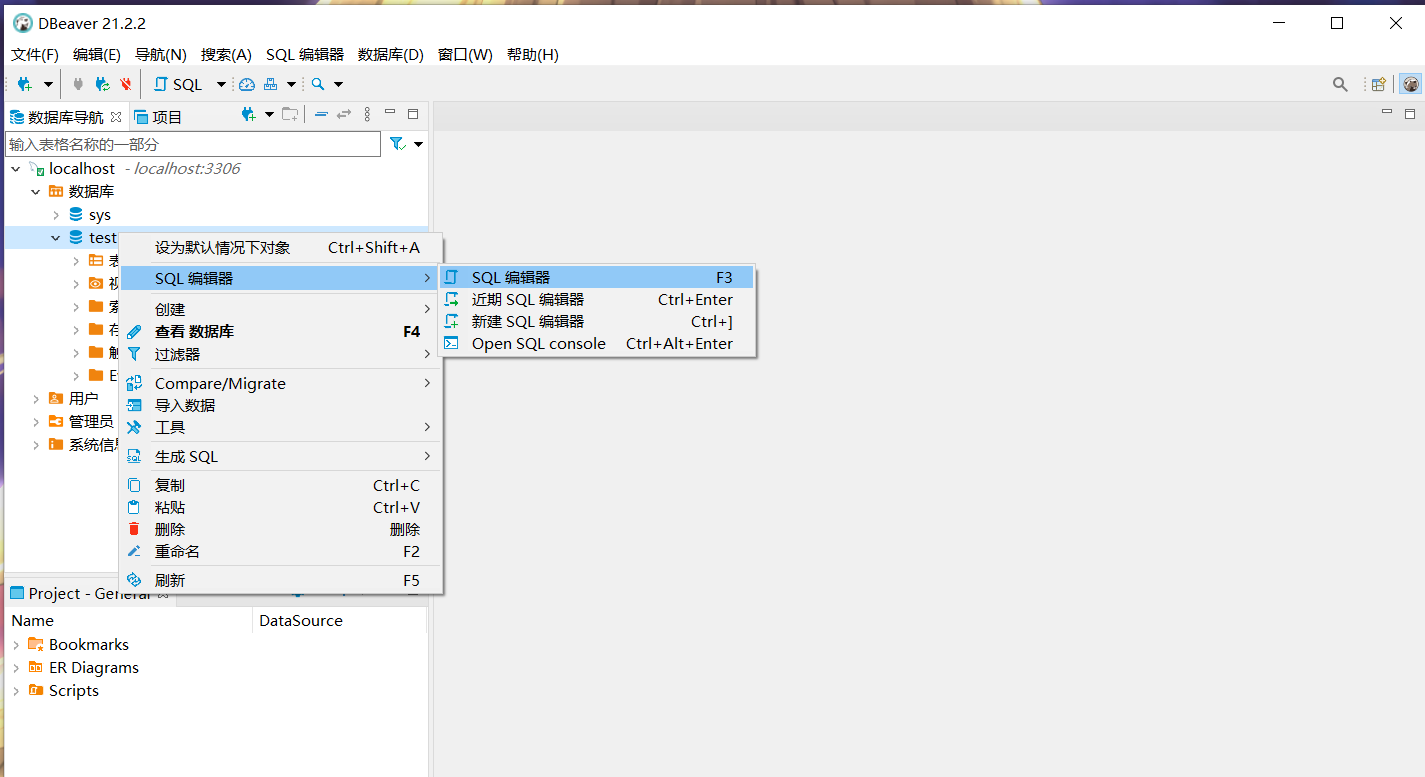Open the navigator view menu dots icon
This screenshot has height=777, width=1425.
pyautogui.click(x=367, y=115)
